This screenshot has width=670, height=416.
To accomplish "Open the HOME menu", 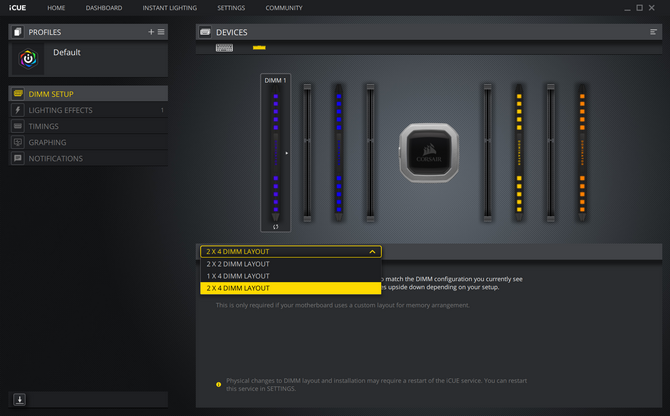I will 56,8.
